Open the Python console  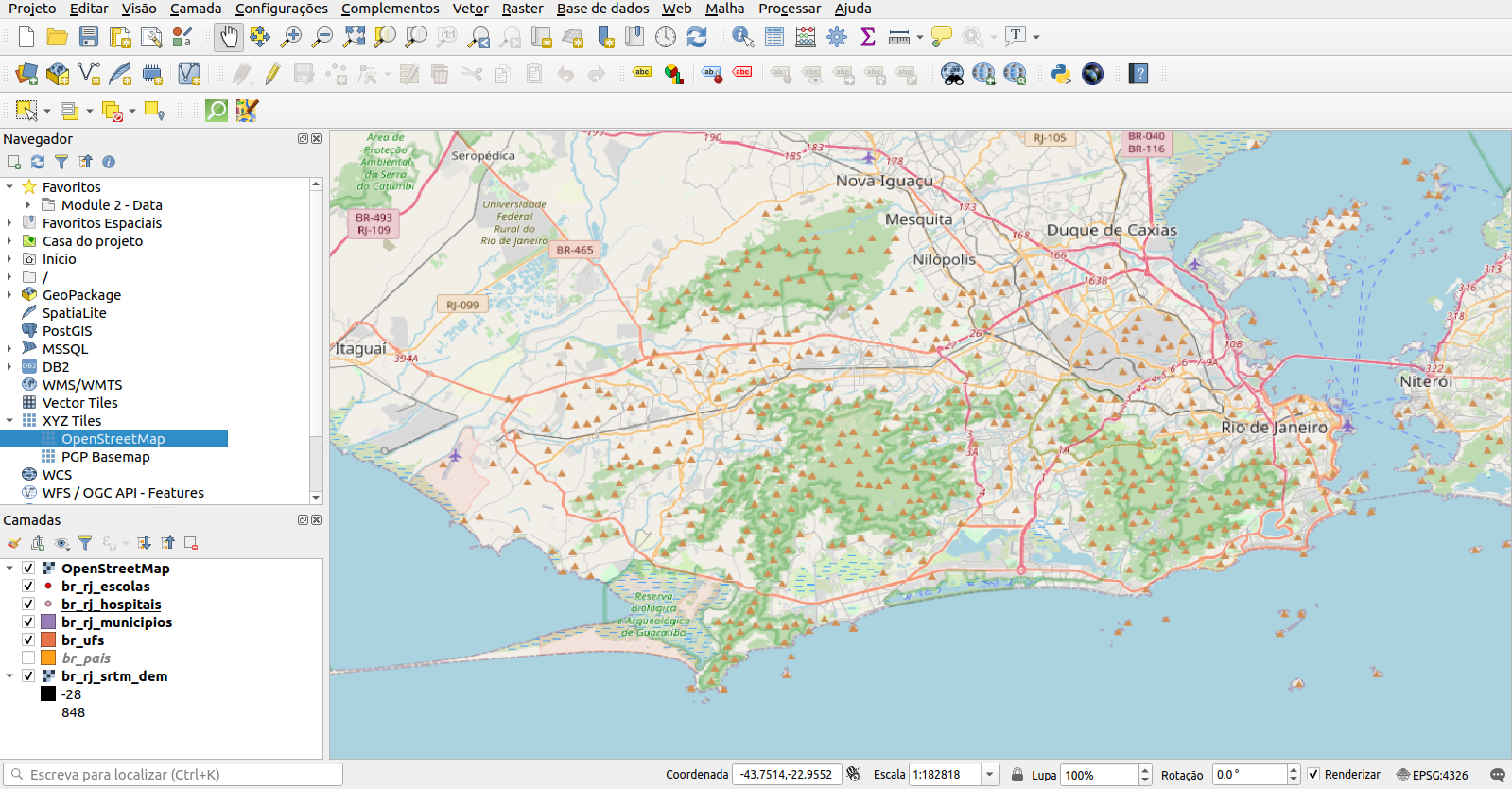point(1061,74)
